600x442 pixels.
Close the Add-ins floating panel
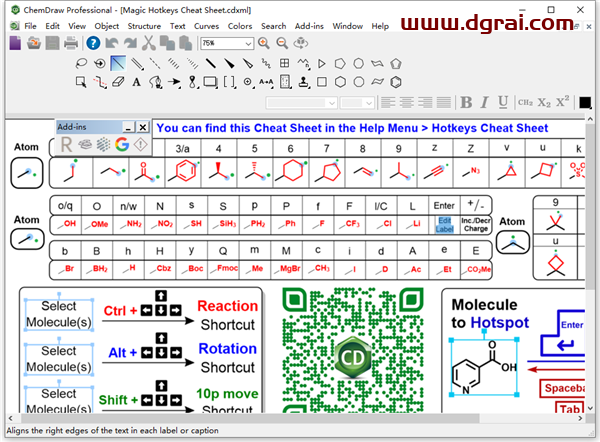142,127
